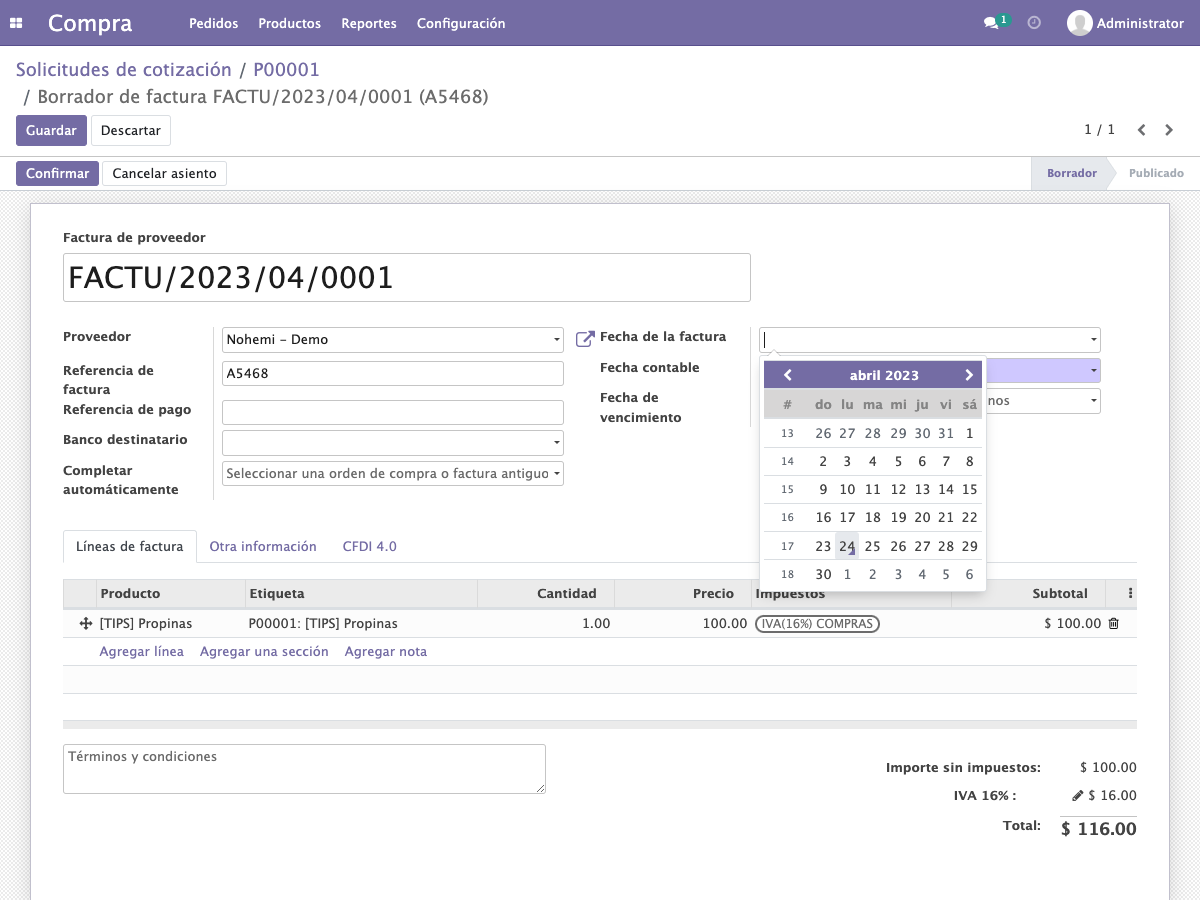Go to P00001 breadcrumb link
The height and width of the screenshot is (900, 1200).
[x=286, y=70]
